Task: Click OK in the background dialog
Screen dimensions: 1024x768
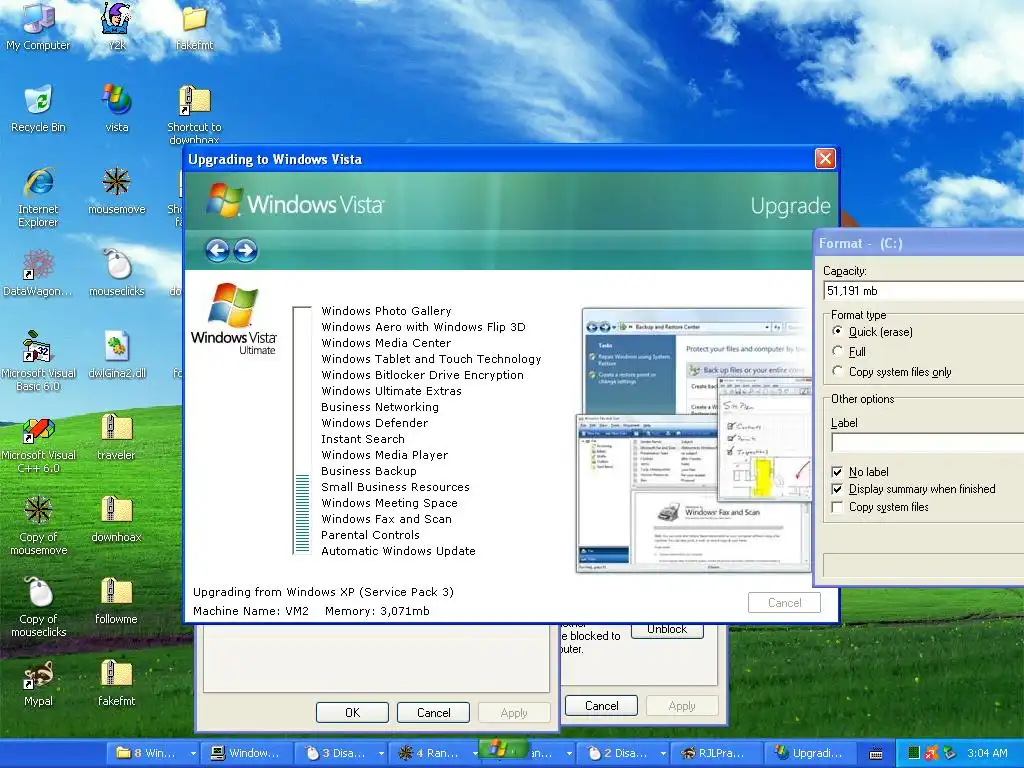Action: pos(353,712)
